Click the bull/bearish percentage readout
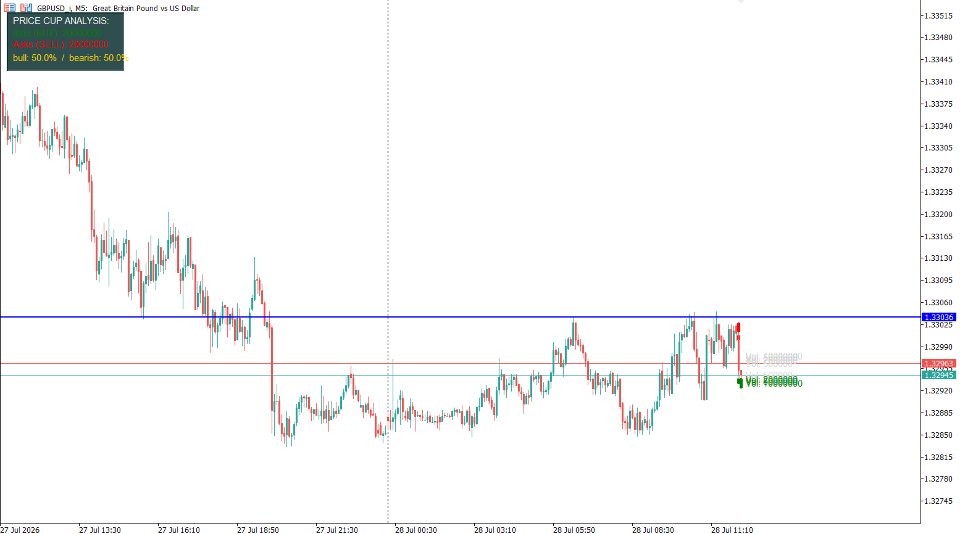 point(70,58)
